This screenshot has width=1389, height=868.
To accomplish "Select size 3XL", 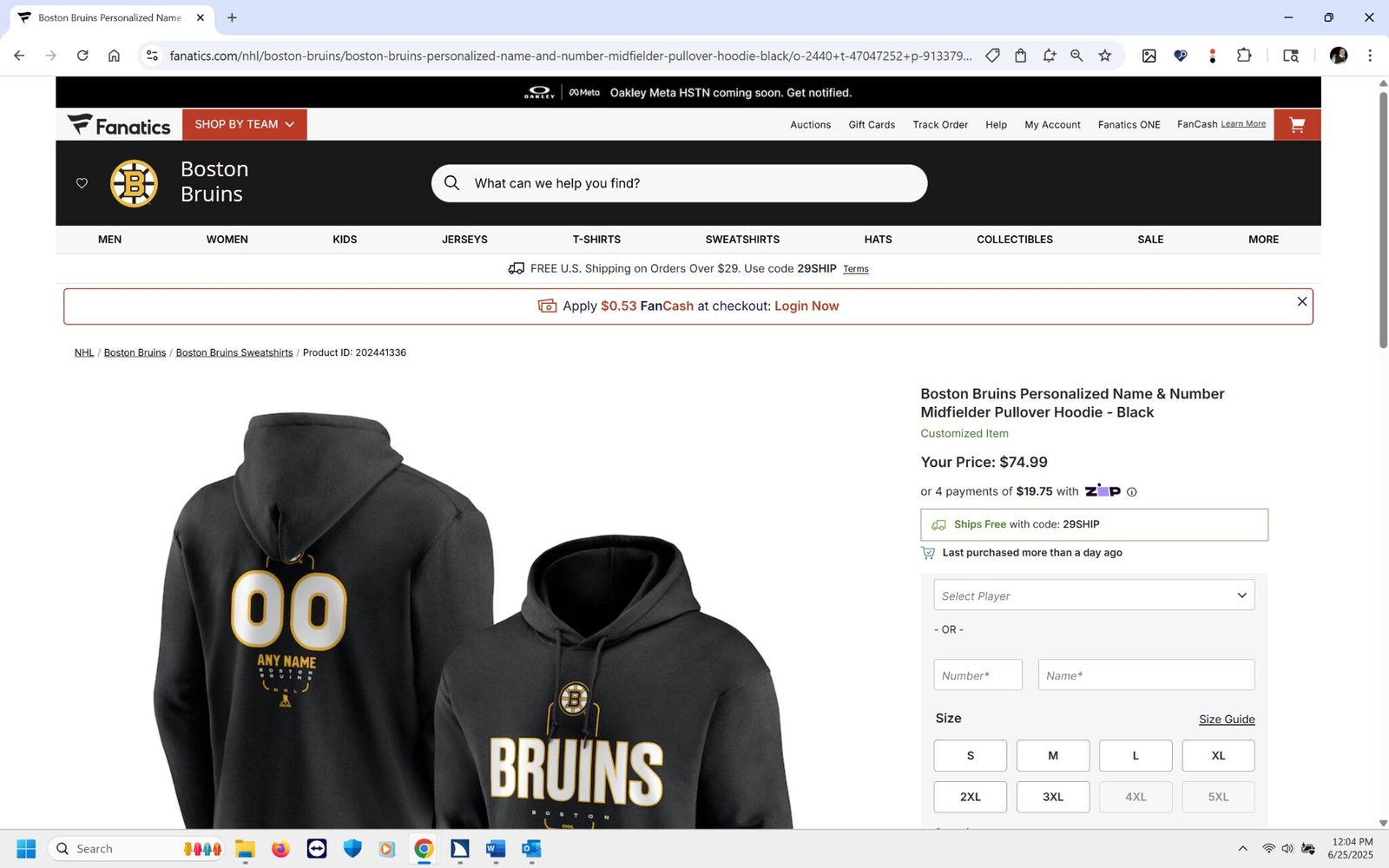I will click(1053, 797).
